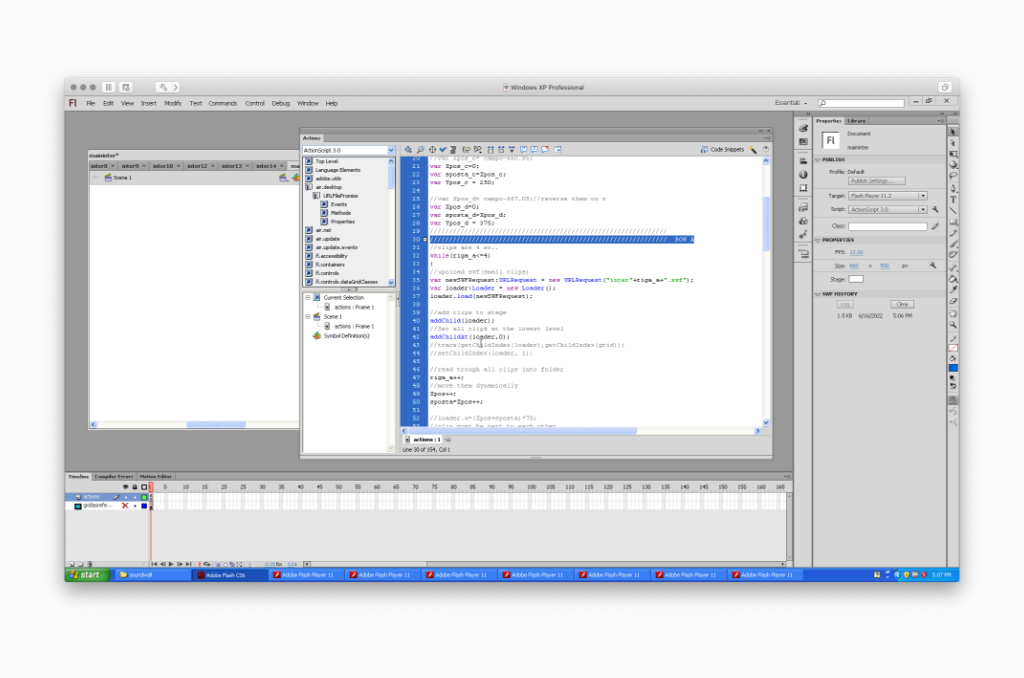1024x678 pixels.
Task: Toggle red X visibility of gridasrefe layer
Action: coord(125,506)
